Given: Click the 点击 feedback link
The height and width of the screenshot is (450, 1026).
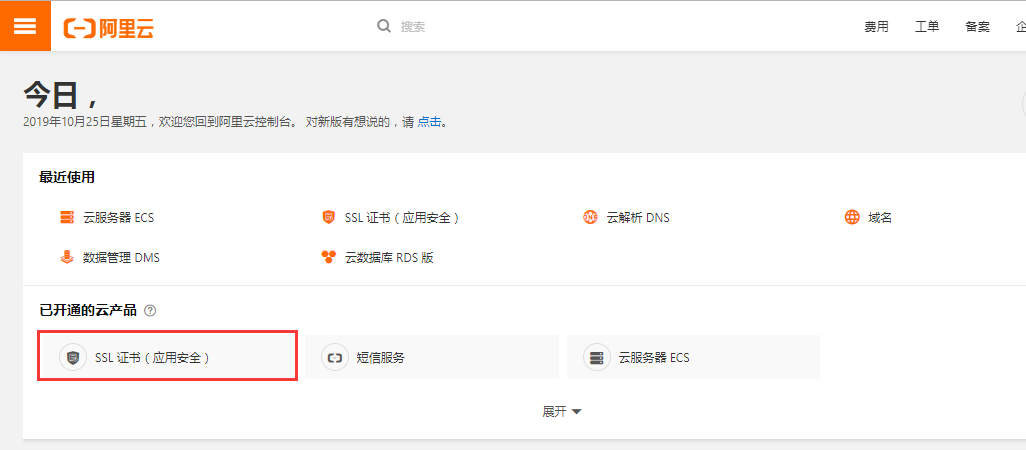Looking at the screenshot, I should pos(429,122).
